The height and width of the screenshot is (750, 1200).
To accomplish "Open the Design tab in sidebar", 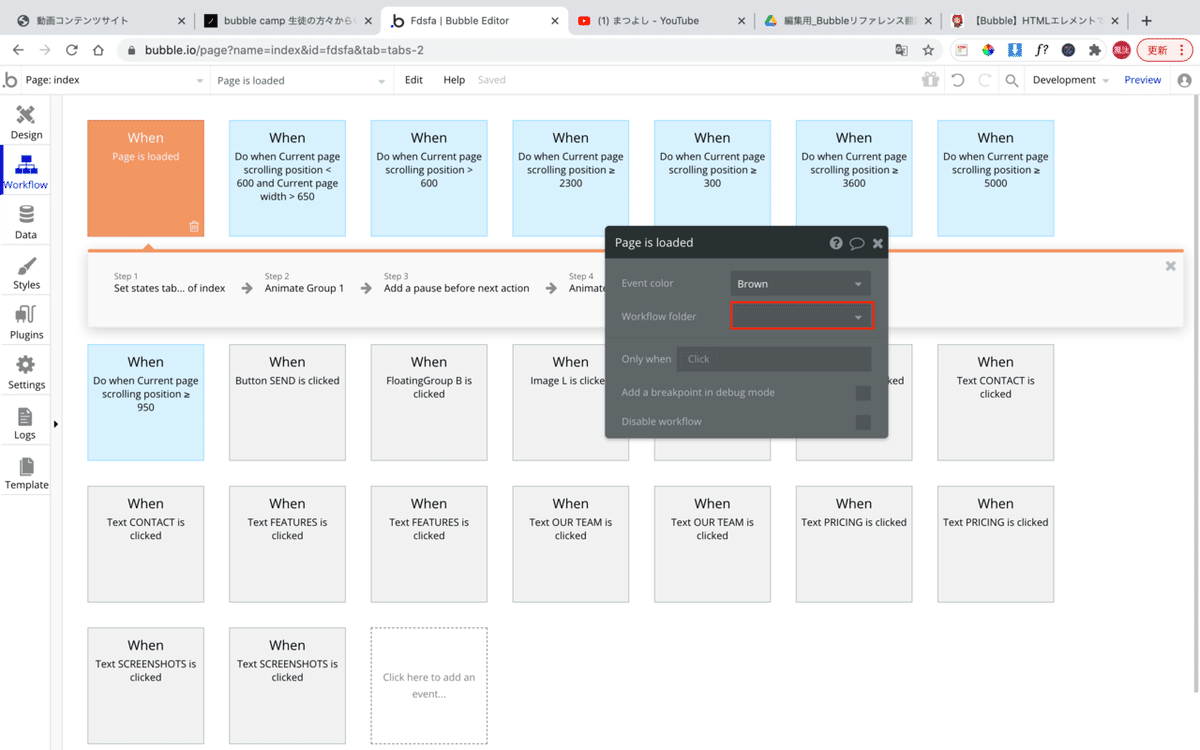I will [x=26, y=123].
